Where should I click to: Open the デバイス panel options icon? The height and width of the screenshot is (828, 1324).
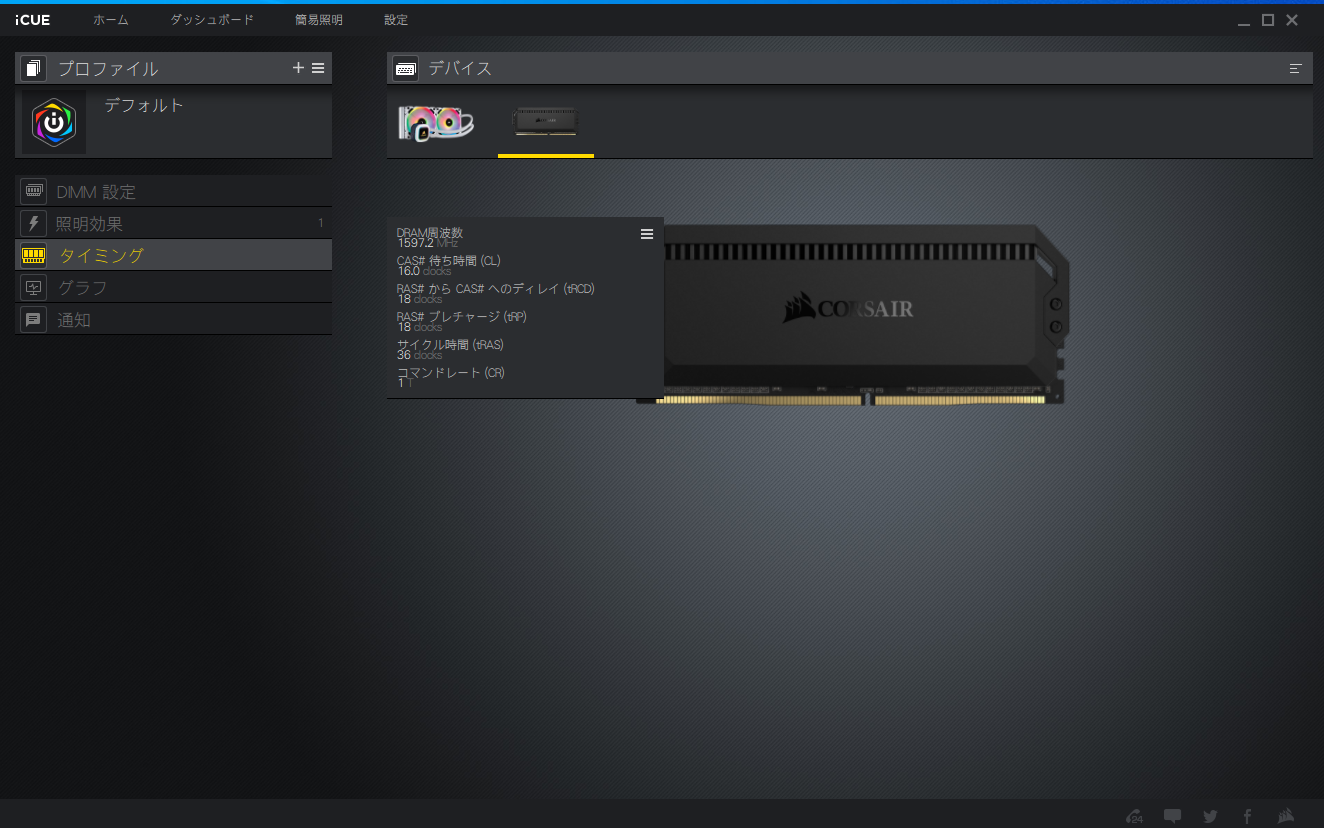1296,68
